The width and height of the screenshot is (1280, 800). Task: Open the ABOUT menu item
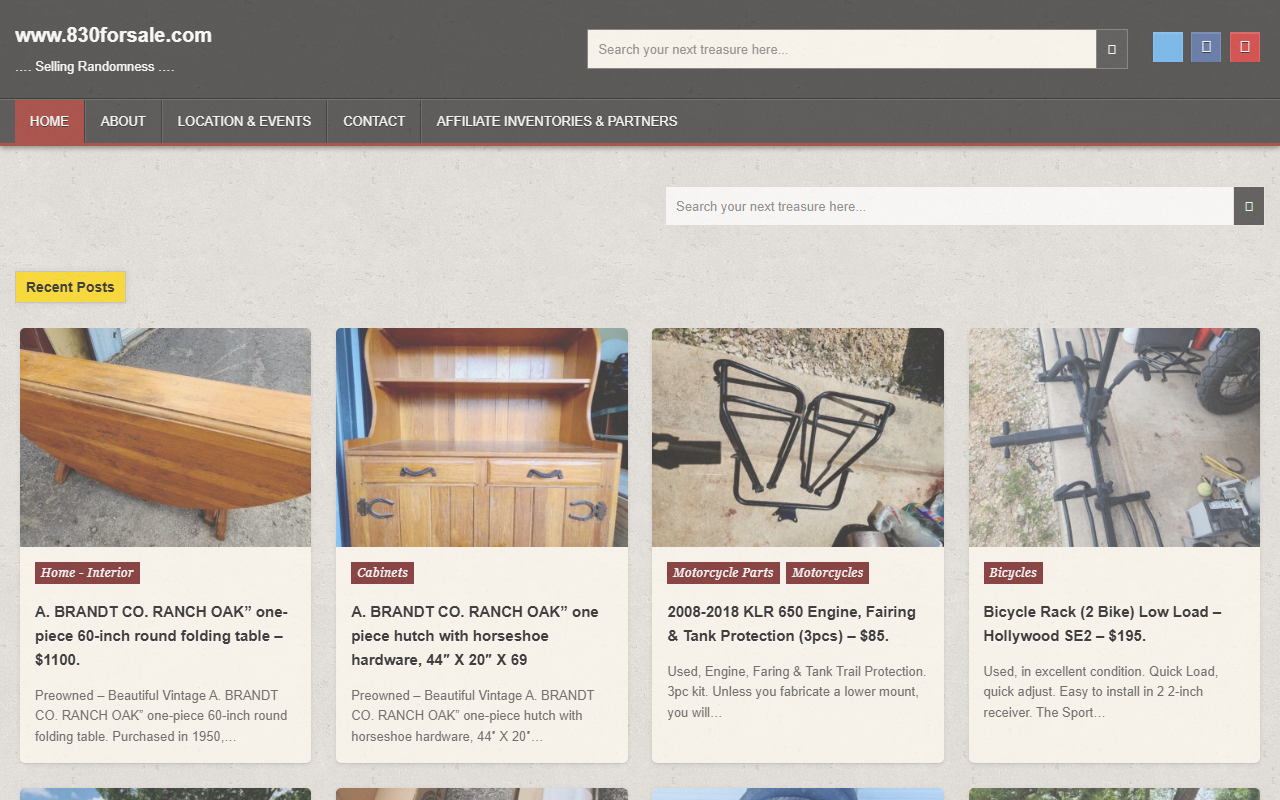[123, 121]
